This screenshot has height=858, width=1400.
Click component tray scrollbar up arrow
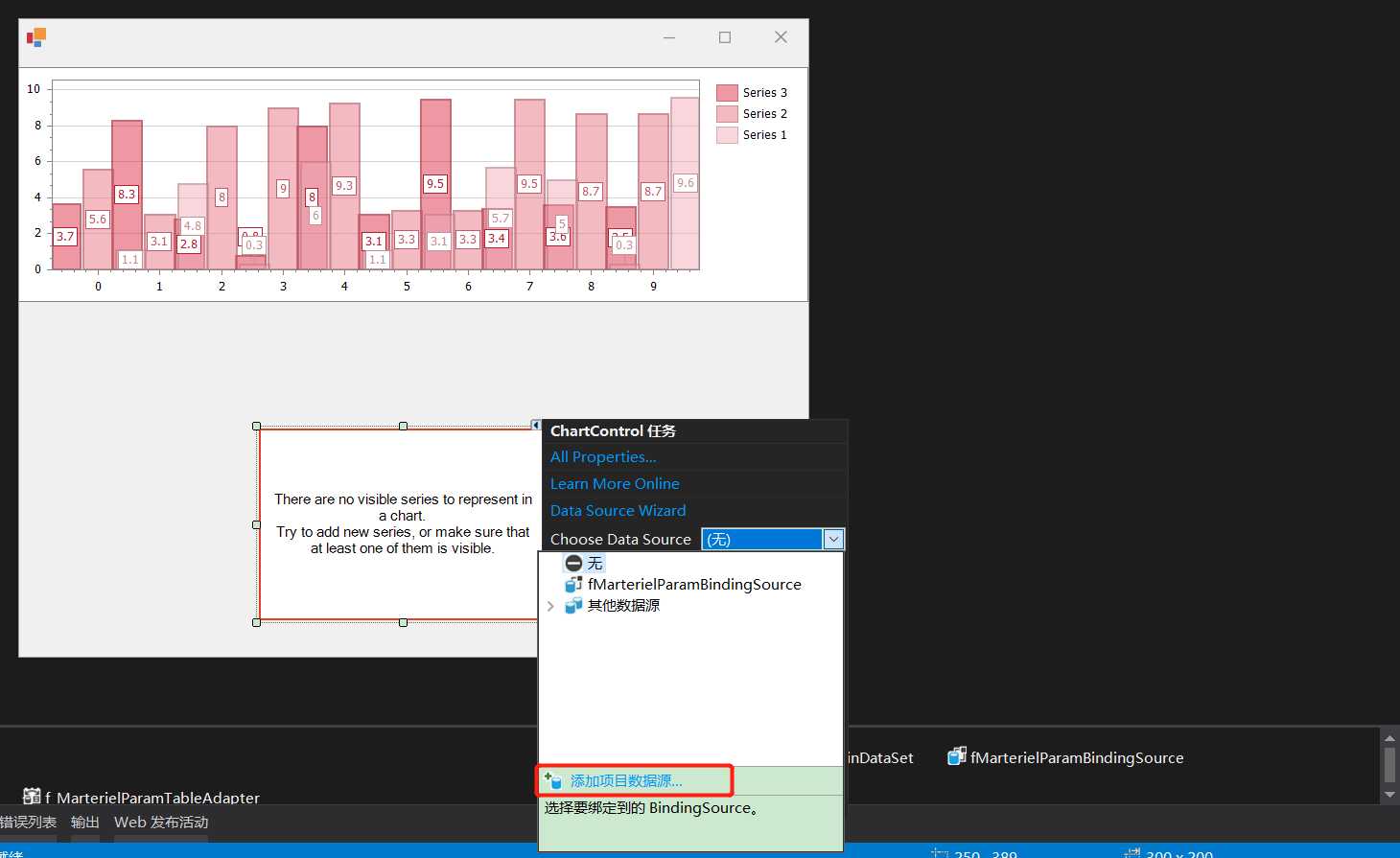coord(1389,737)
